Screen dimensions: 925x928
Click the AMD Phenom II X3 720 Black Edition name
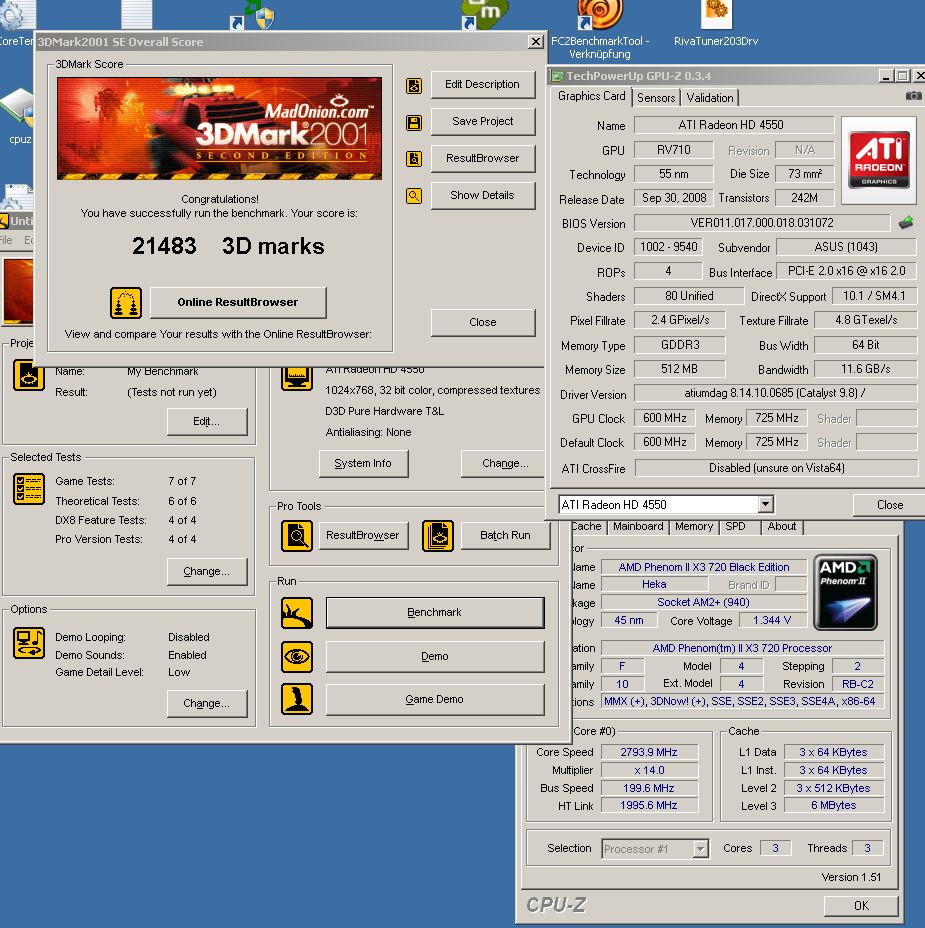pos(704,567)
